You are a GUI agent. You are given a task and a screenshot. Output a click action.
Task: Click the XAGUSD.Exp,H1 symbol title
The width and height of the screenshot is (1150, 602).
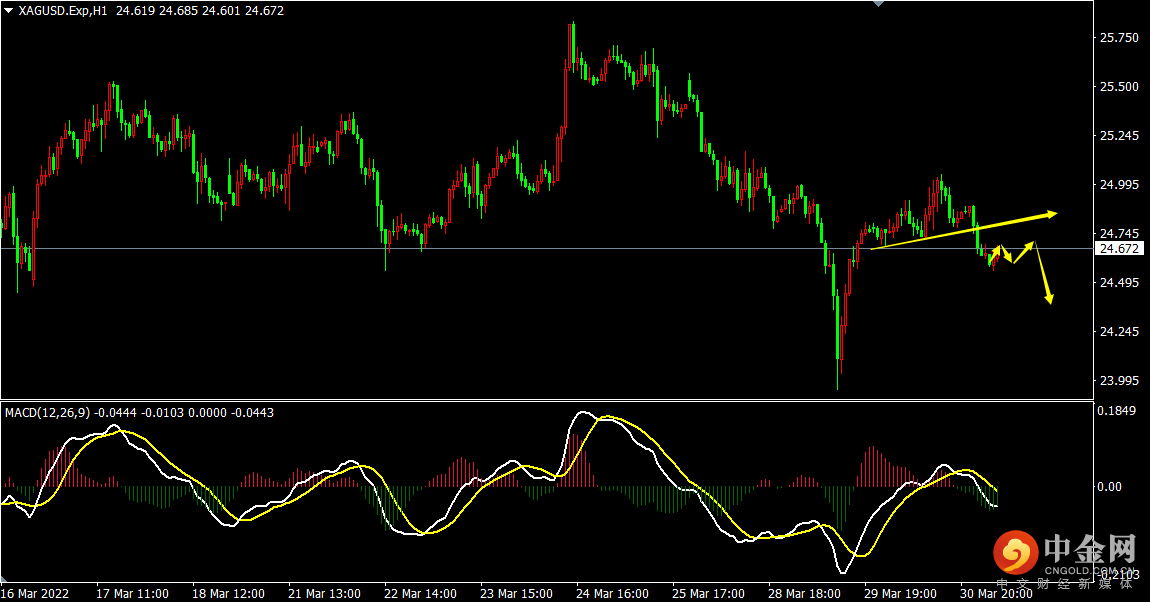(x=63, y=11)
